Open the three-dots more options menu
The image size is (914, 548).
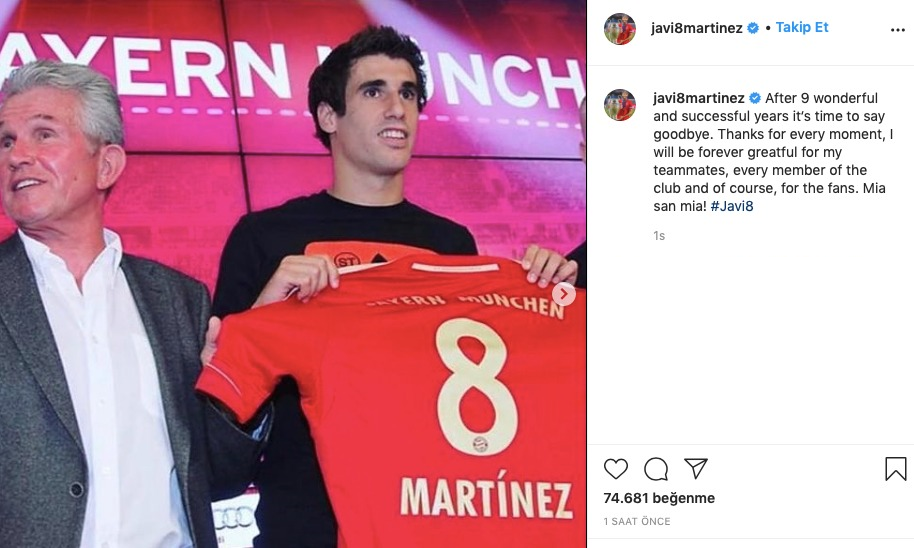pyautogui.click(x=898, y=30)
